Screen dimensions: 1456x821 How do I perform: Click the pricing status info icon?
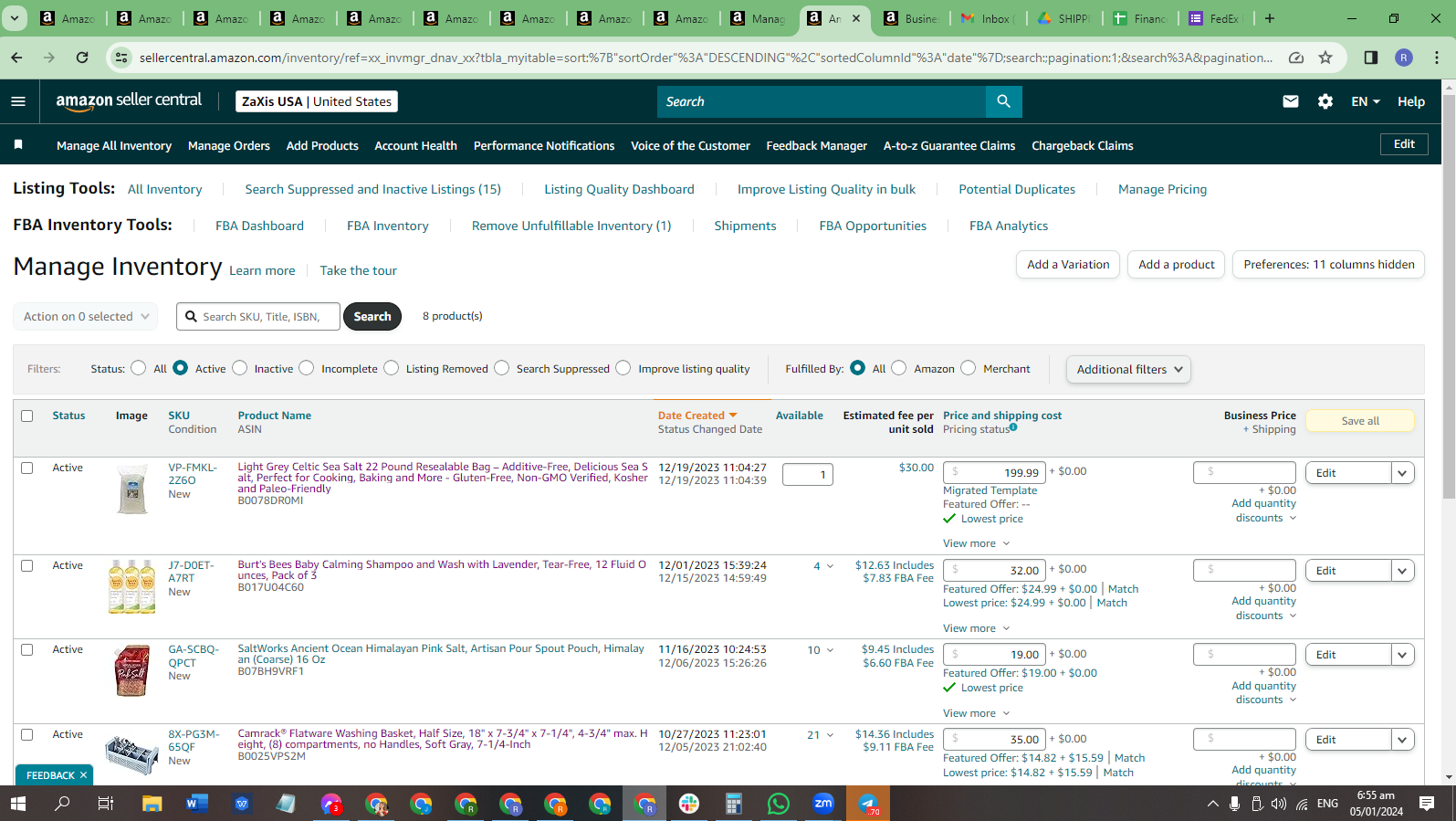point(1013,427)
